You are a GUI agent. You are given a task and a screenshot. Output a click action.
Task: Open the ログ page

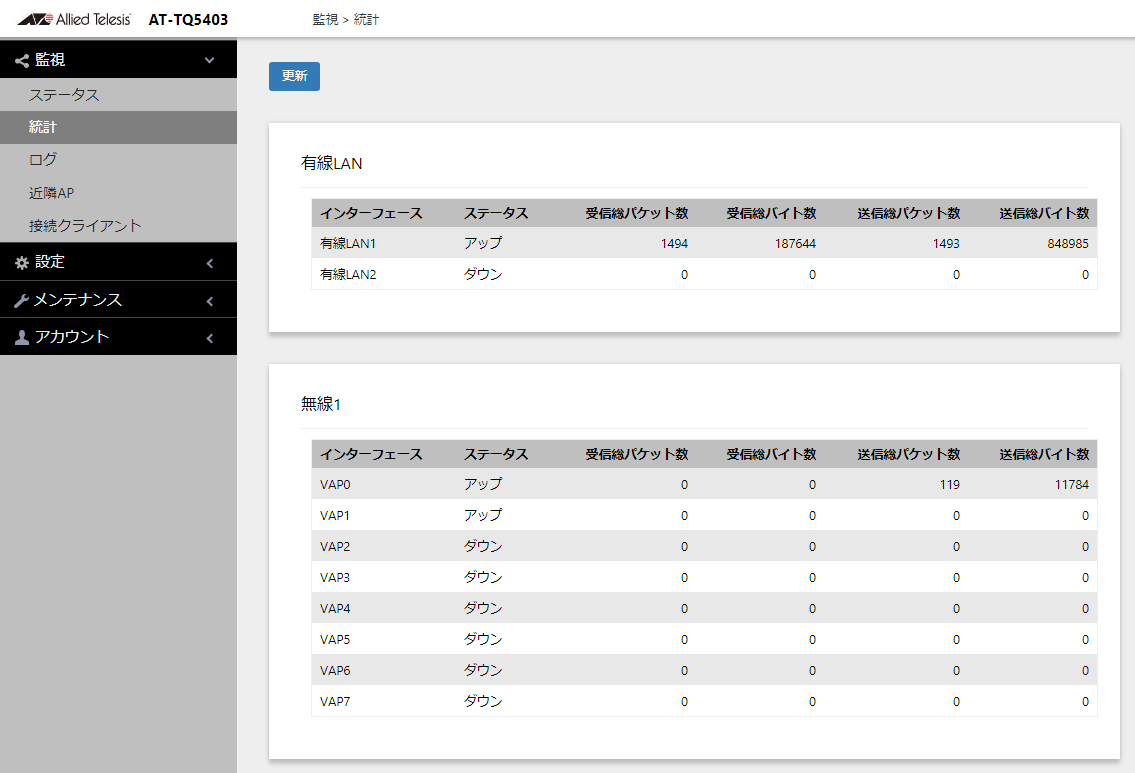[x=43, y=159]
